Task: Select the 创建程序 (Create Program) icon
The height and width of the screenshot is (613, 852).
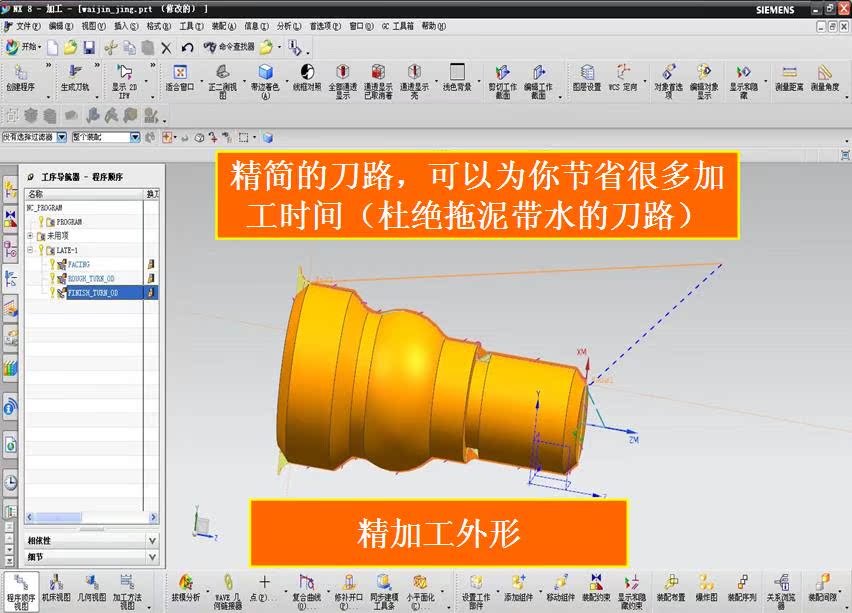Action: tap(21, 80)
